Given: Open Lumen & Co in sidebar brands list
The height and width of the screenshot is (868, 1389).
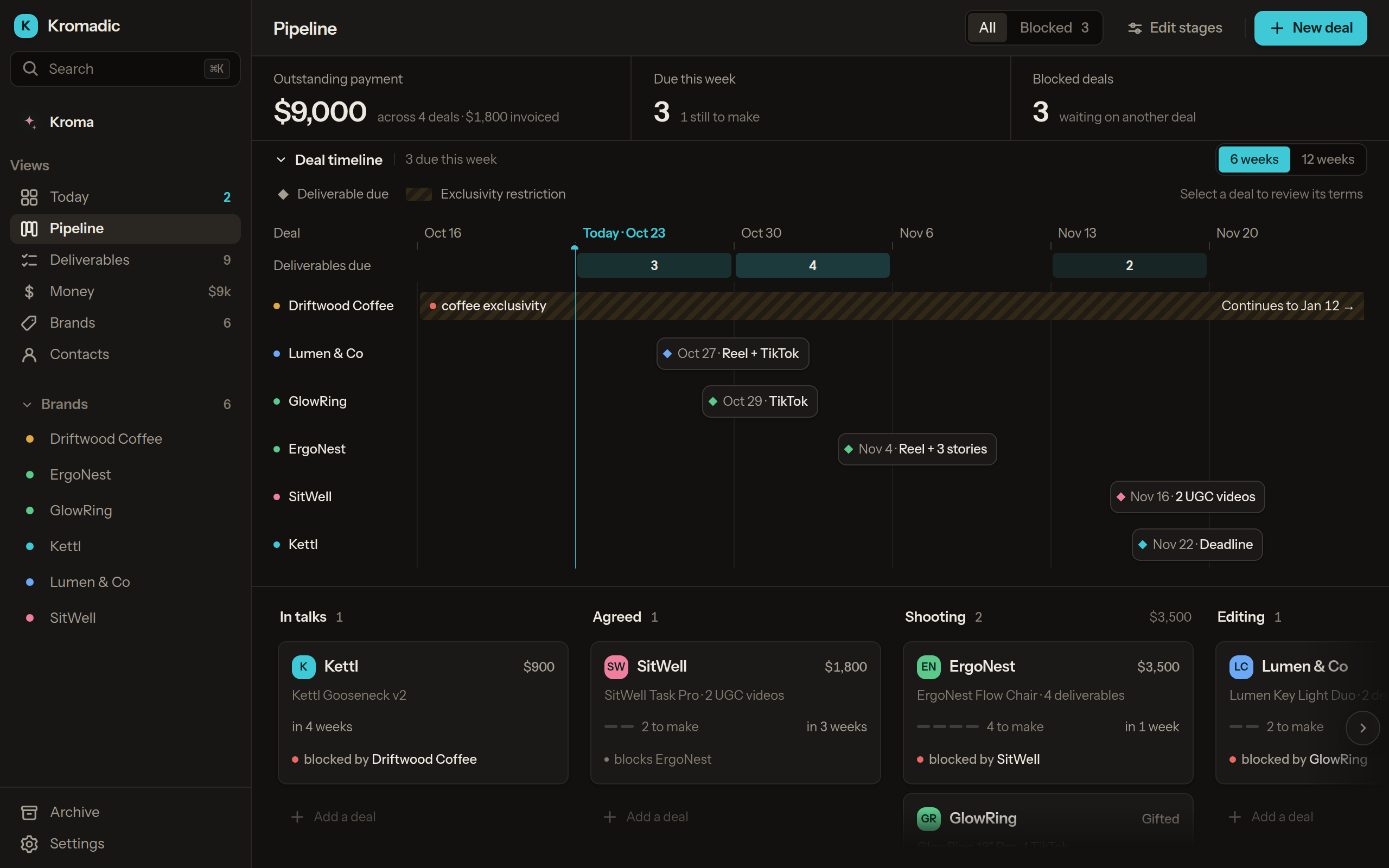Looking at the screenshot, I should pyautogui.click(x=125, y=582).
